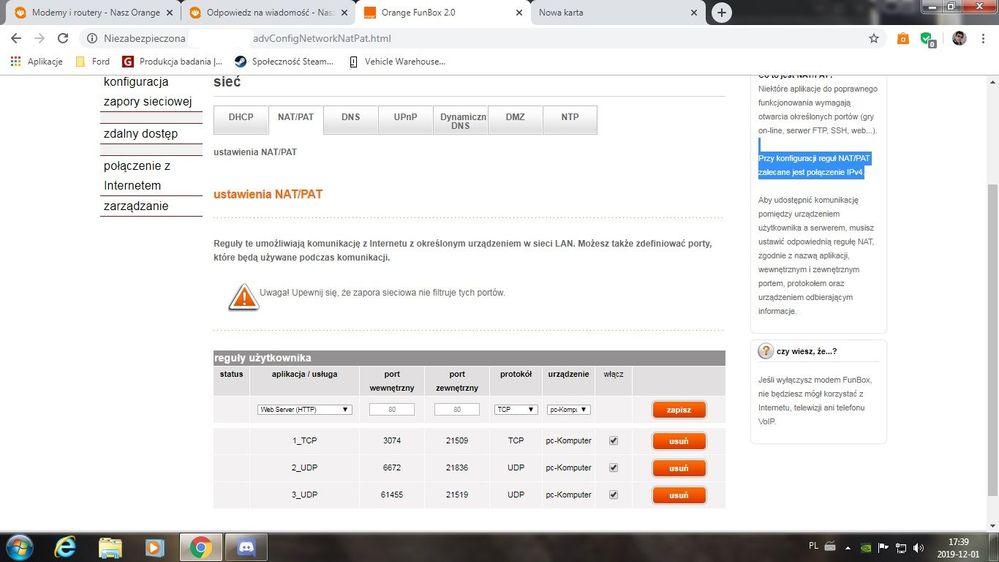Image resolution: width=999 pixels, height=562 pixels.
Task: Select the DMZ tab
Action: [x=515, y=118]
